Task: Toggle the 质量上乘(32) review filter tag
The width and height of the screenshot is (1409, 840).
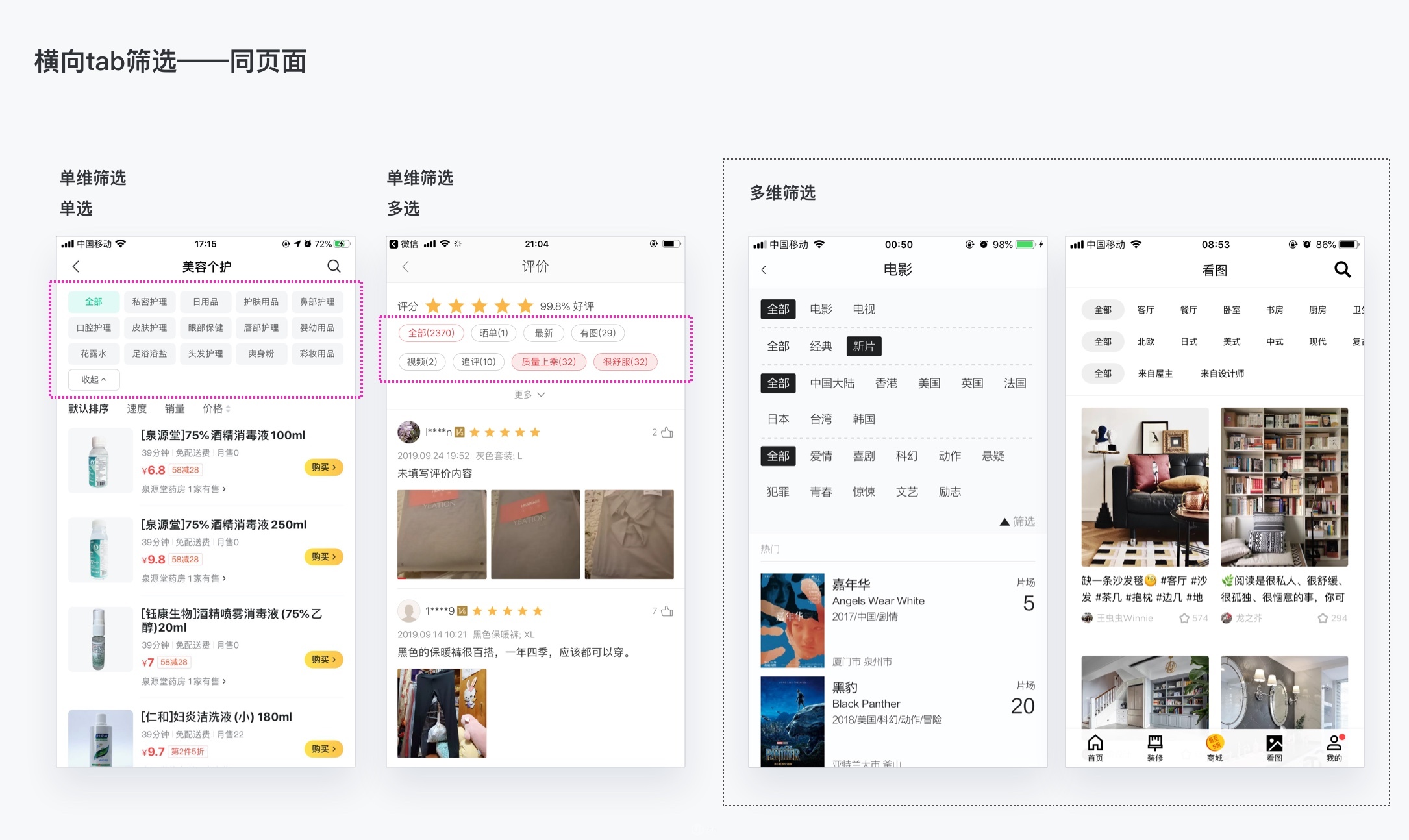Action: 549,362
